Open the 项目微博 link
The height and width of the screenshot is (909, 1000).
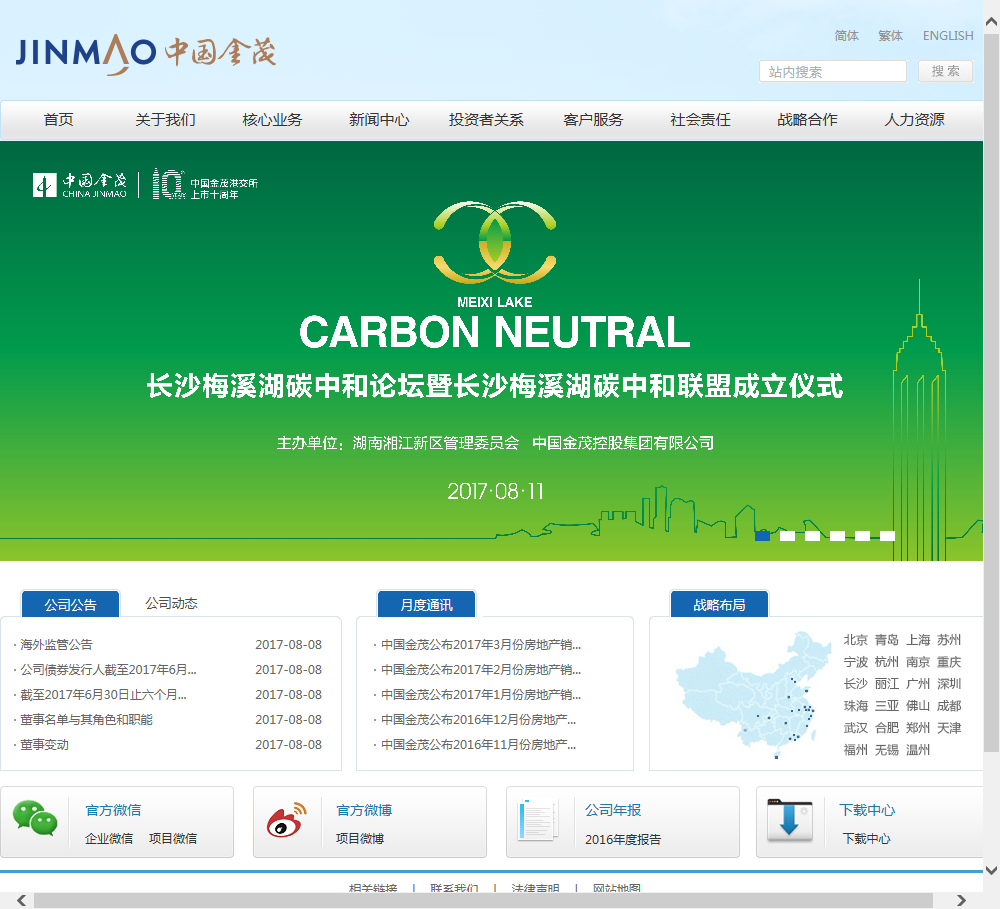(x=360, y=838)
